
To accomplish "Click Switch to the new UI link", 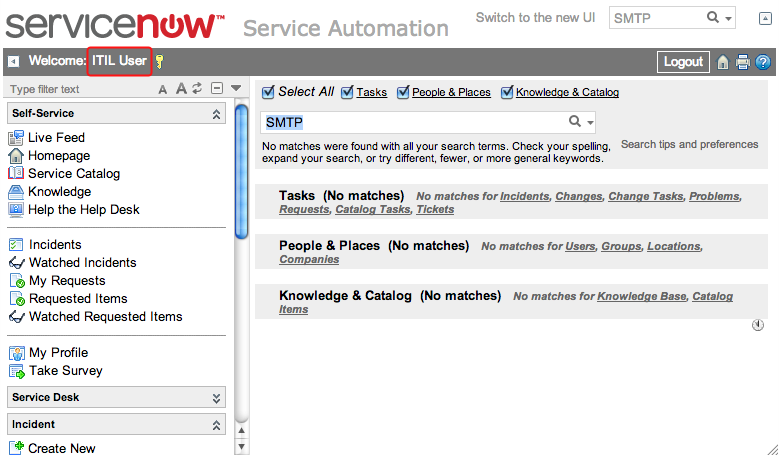I will [x=535, y=18].
